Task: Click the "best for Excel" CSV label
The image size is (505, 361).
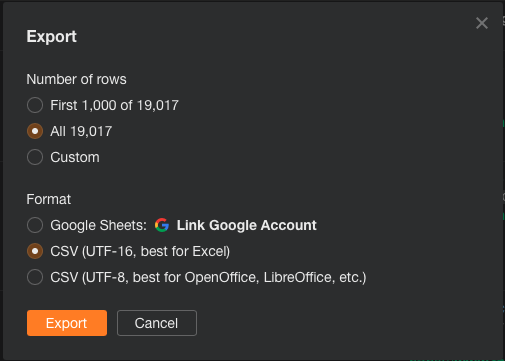Action: (140, 251)
